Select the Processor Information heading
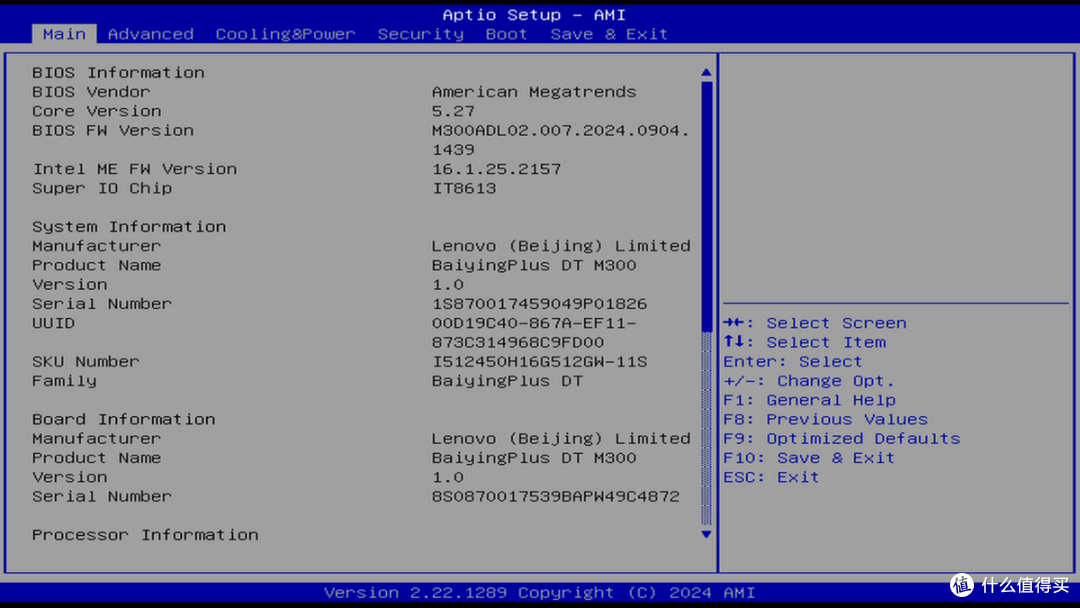1080x608 pixels. click(145, 535)
